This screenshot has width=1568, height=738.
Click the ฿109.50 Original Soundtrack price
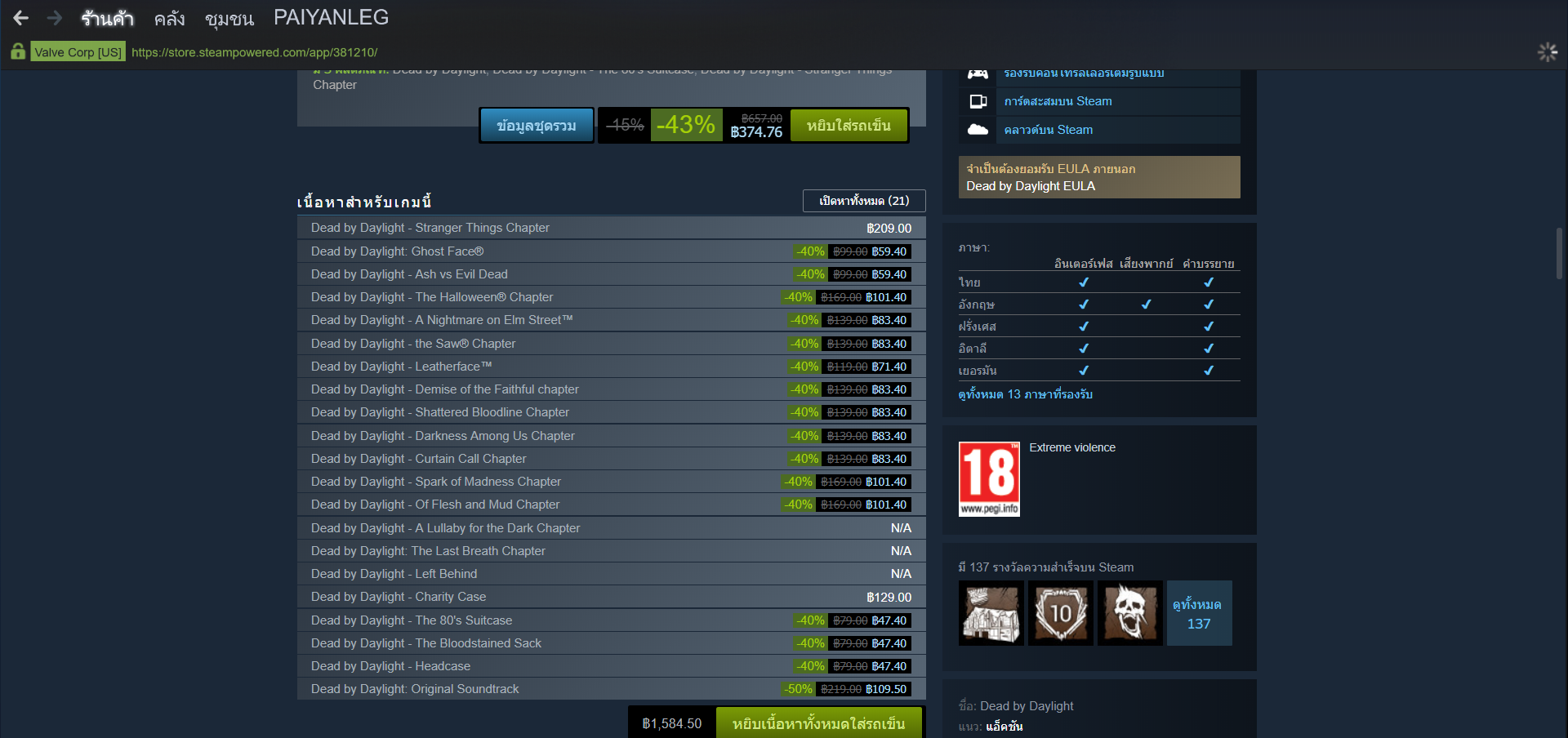pyautogui.click(x=886, y=689)
